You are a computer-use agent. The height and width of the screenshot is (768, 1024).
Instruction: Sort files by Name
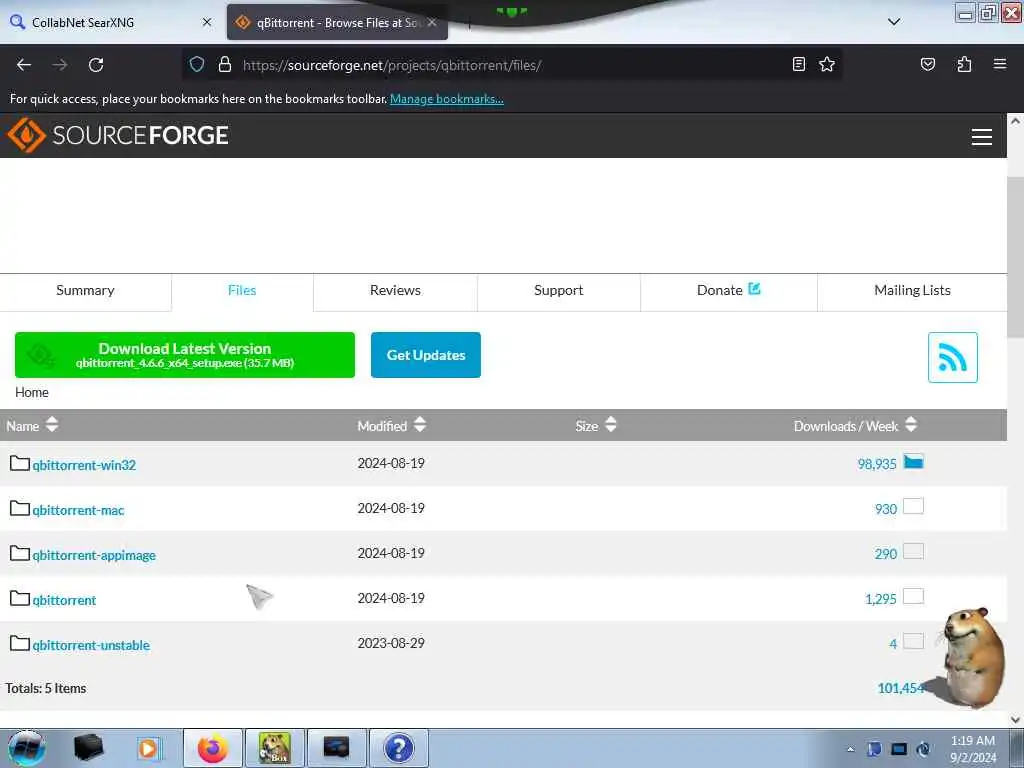point(32,426)
